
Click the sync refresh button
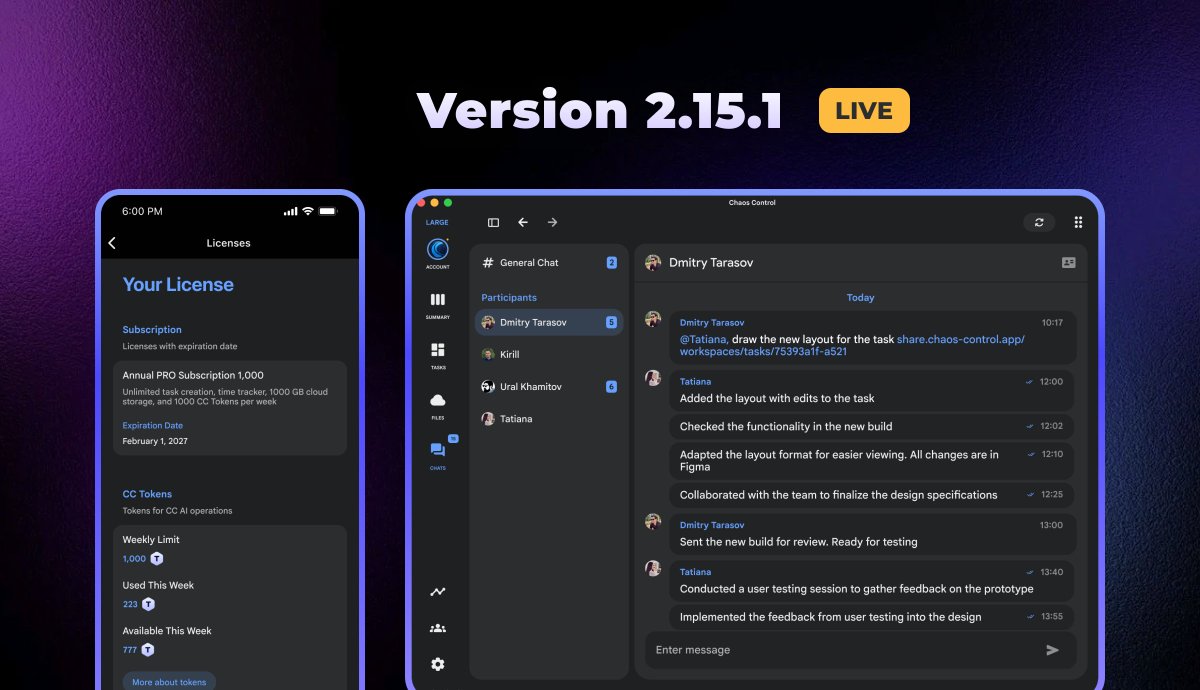point(1039,222)
